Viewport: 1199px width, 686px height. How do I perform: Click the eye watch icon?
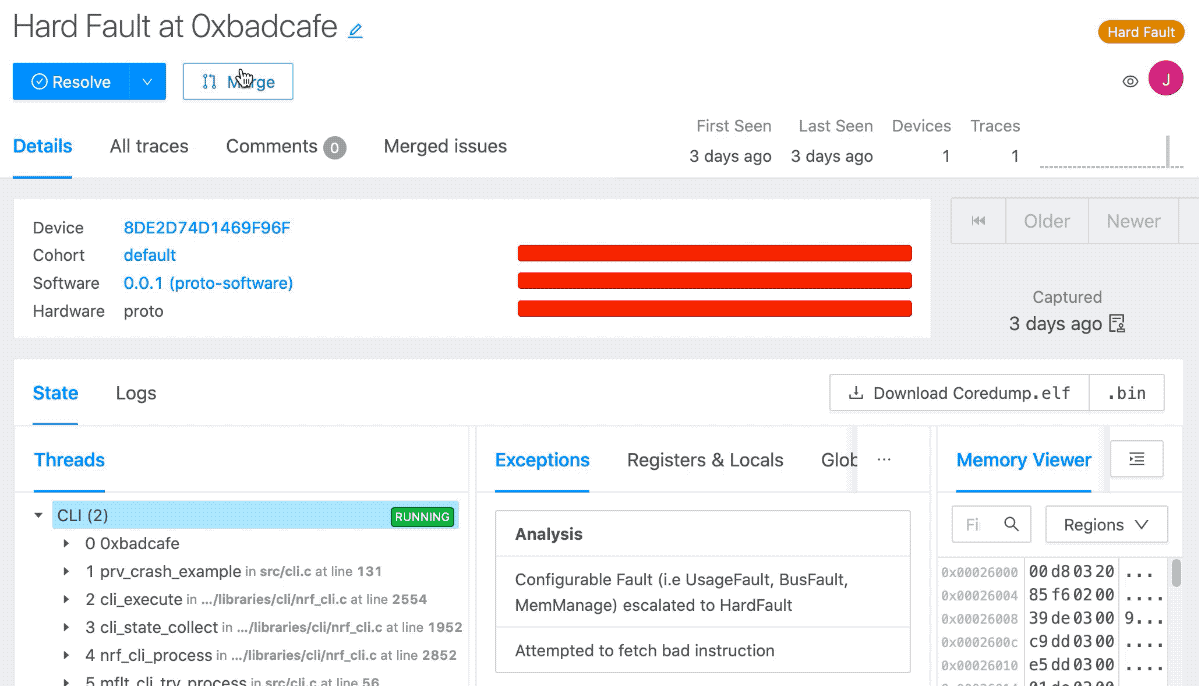tap(1130, 82)
